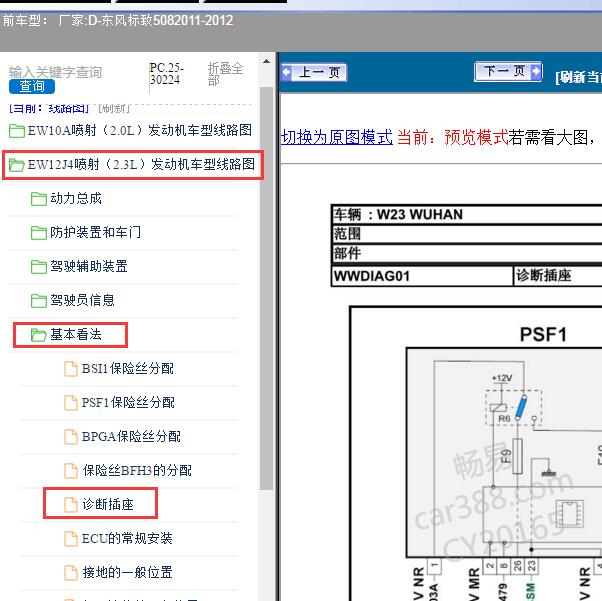This screenshot has height=601, width=602.
Task: Click the 刷新 link under the search box
Action: [x=114, y=109]
